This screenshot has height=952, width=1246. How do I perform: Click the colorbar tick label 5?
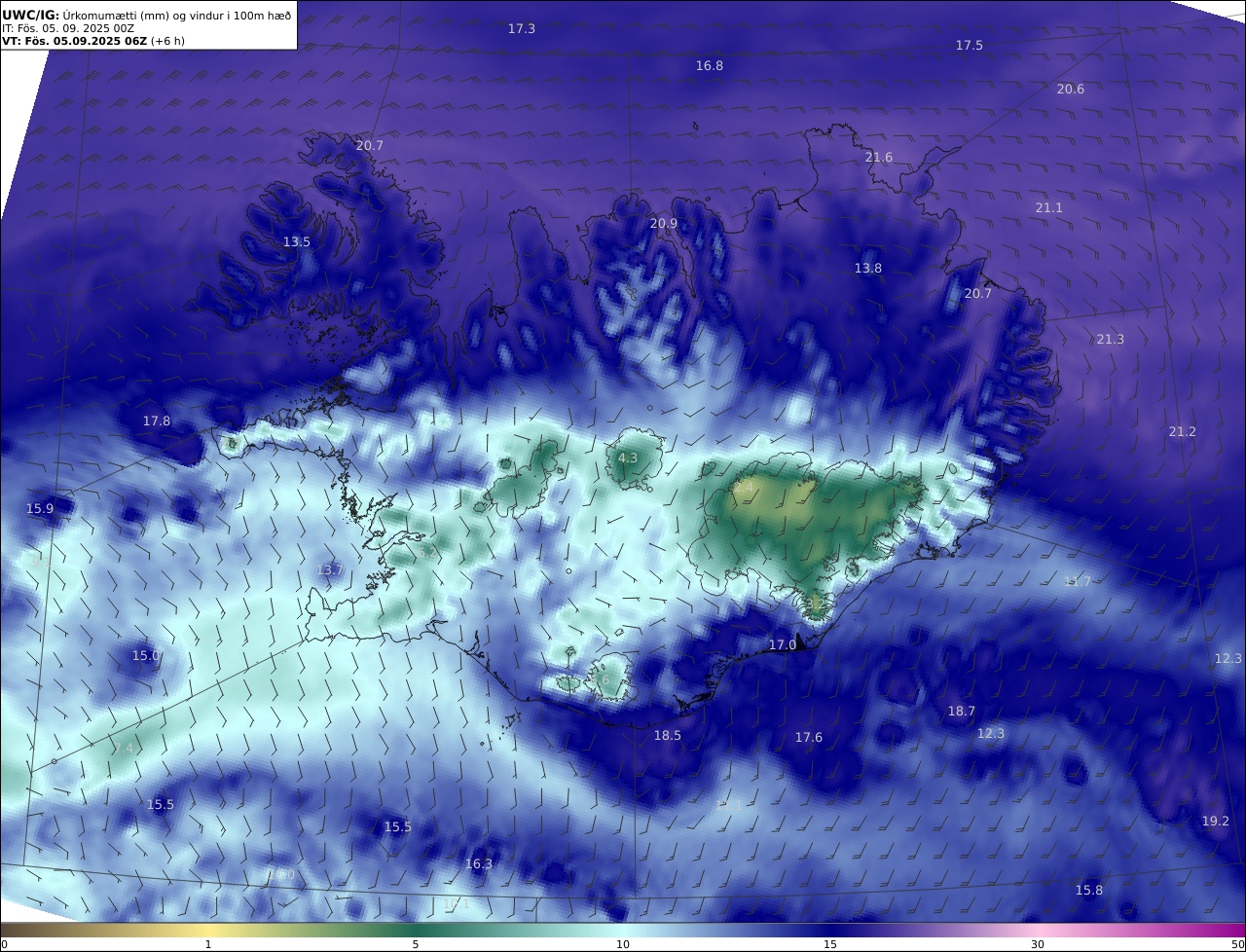click(416, 944)
